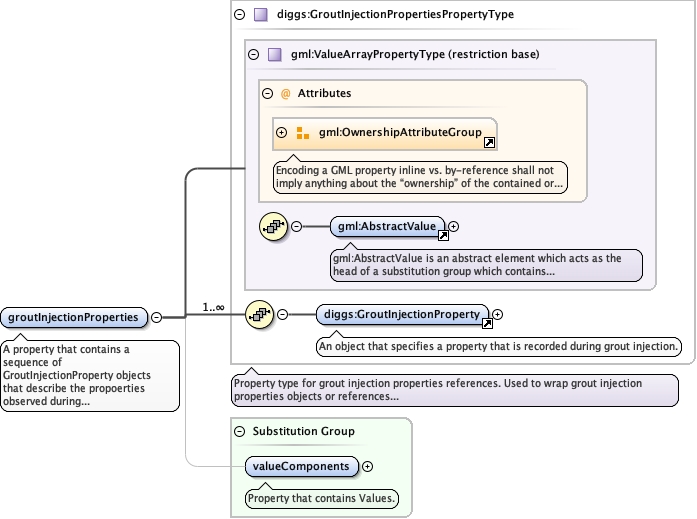Expand the valueComponents element
Image resolution: width=697 pixels, height=519 pixels.
(367, 466)
